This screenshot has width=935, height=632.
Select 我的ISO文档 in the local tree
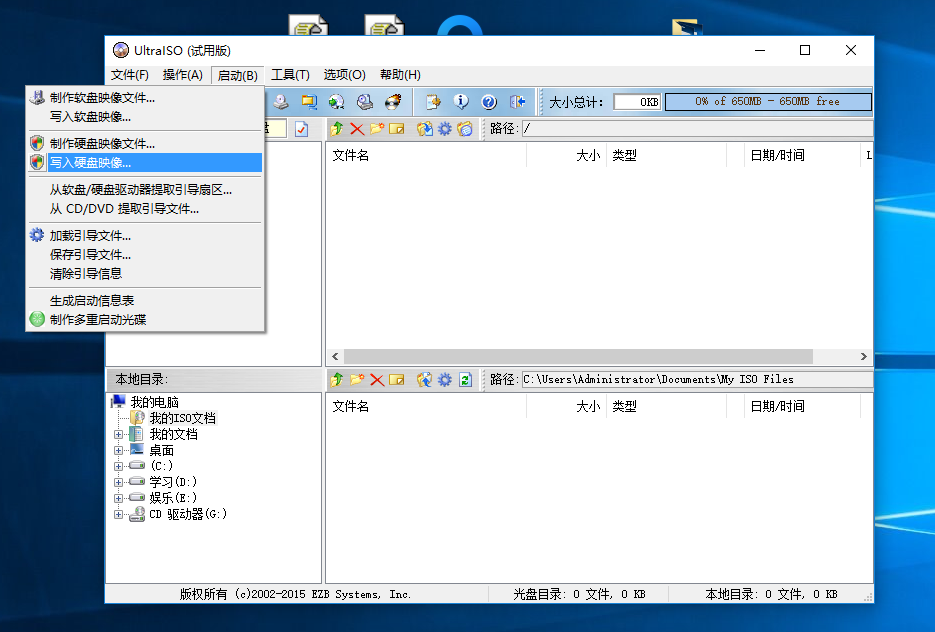(182, 419)
